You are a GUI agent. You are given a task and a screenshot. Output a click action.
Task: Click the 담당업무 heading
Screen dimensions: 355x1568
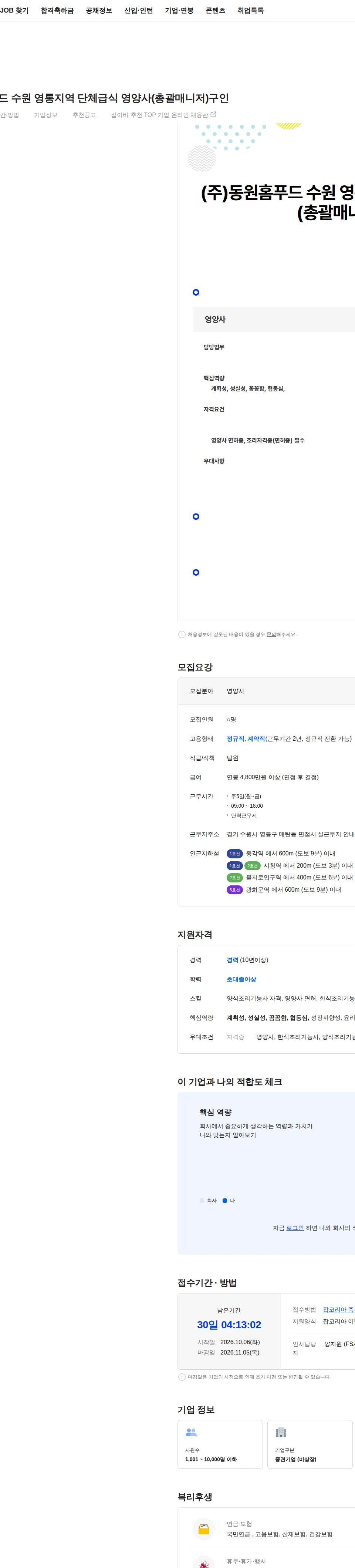point(214,347)
